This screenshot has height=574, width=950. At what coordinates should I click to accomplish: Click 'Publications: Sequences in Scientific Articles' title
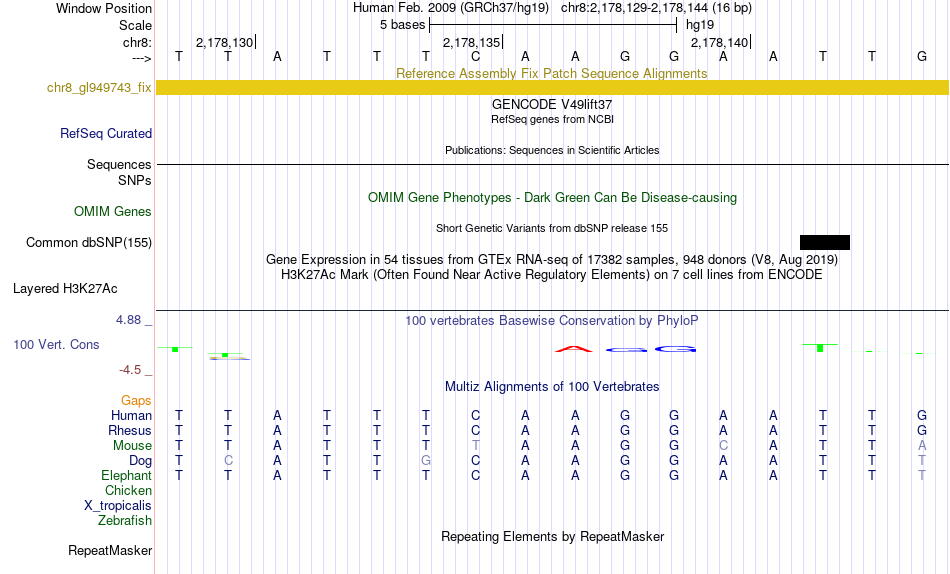(552, 150)
